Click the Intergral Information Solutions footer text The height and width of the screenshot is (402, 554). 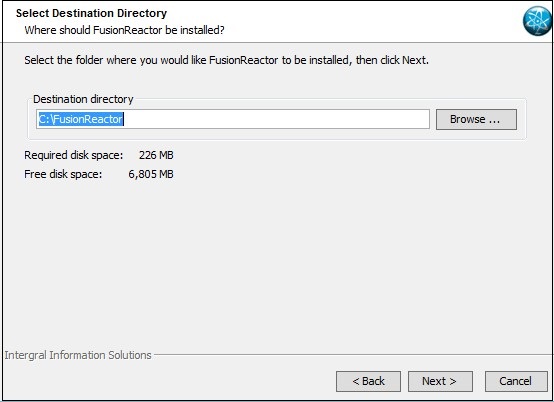coord(78,355)
